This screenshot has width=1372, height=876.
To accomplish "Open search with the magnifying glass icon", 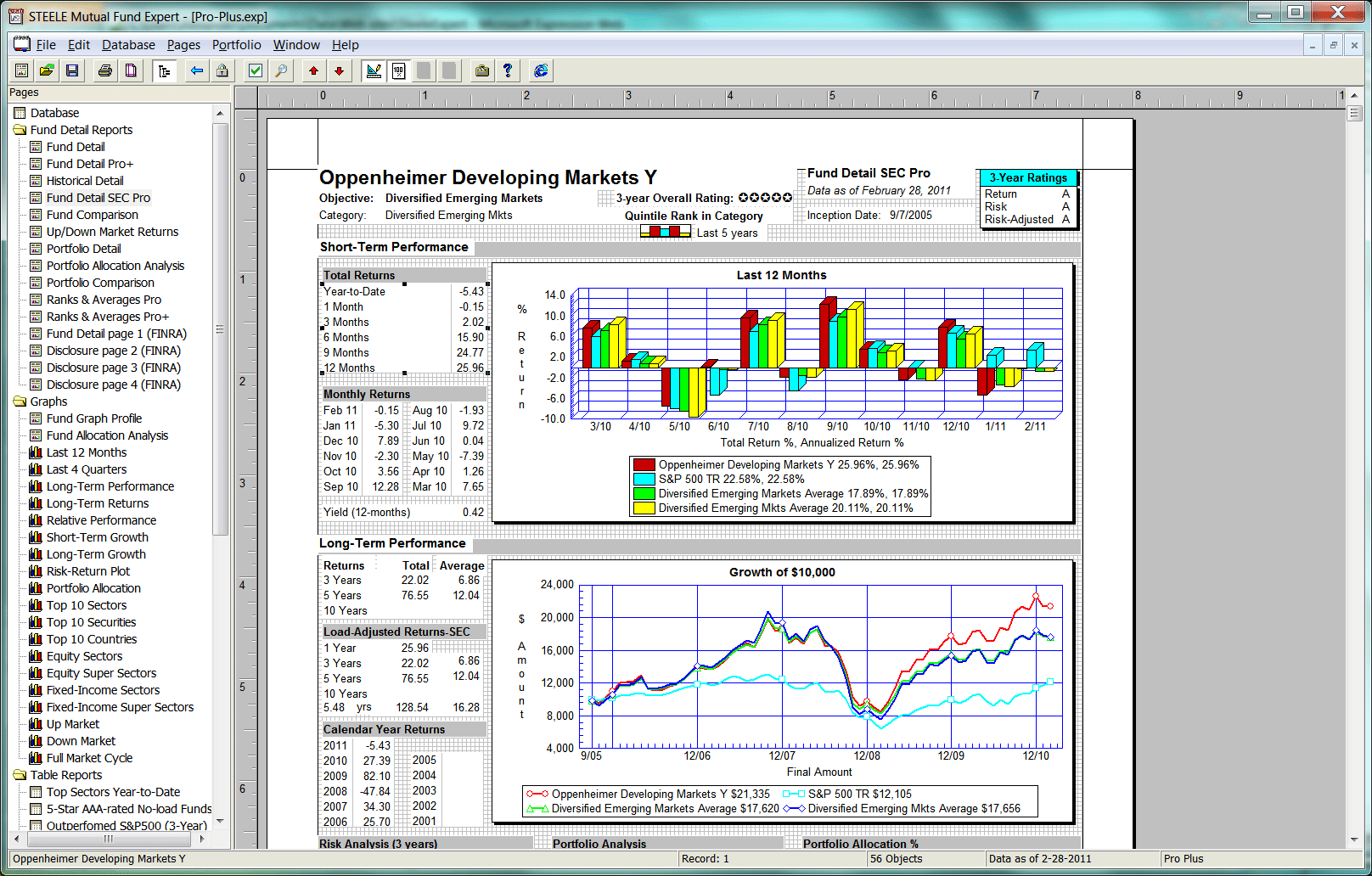I will pyautogui.click(x=281, y=71).
